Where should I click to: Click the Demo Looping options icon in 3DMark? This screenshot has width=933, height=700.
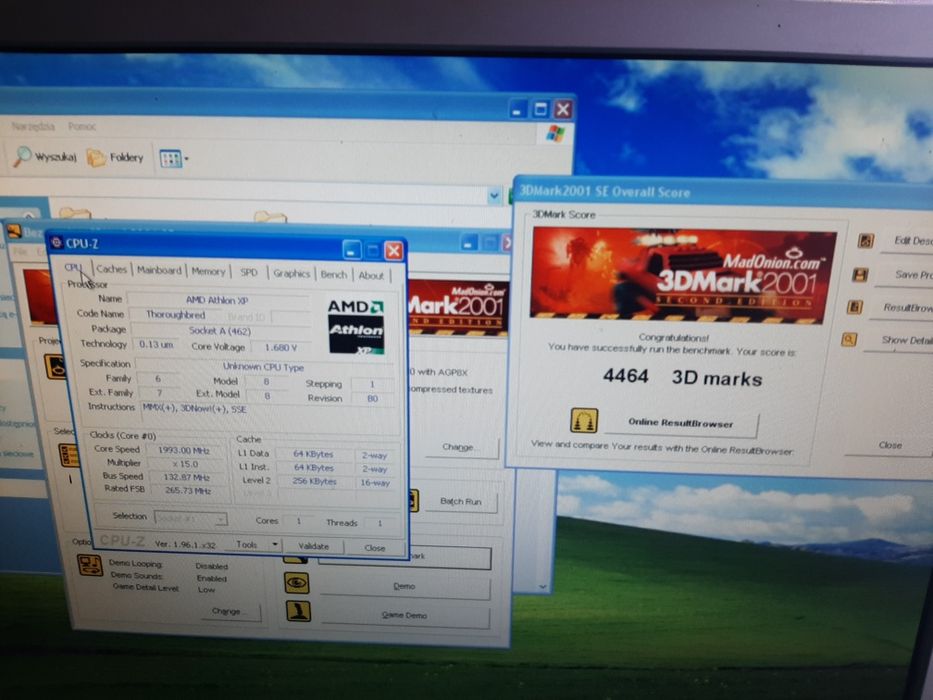[x=90, y=565]
